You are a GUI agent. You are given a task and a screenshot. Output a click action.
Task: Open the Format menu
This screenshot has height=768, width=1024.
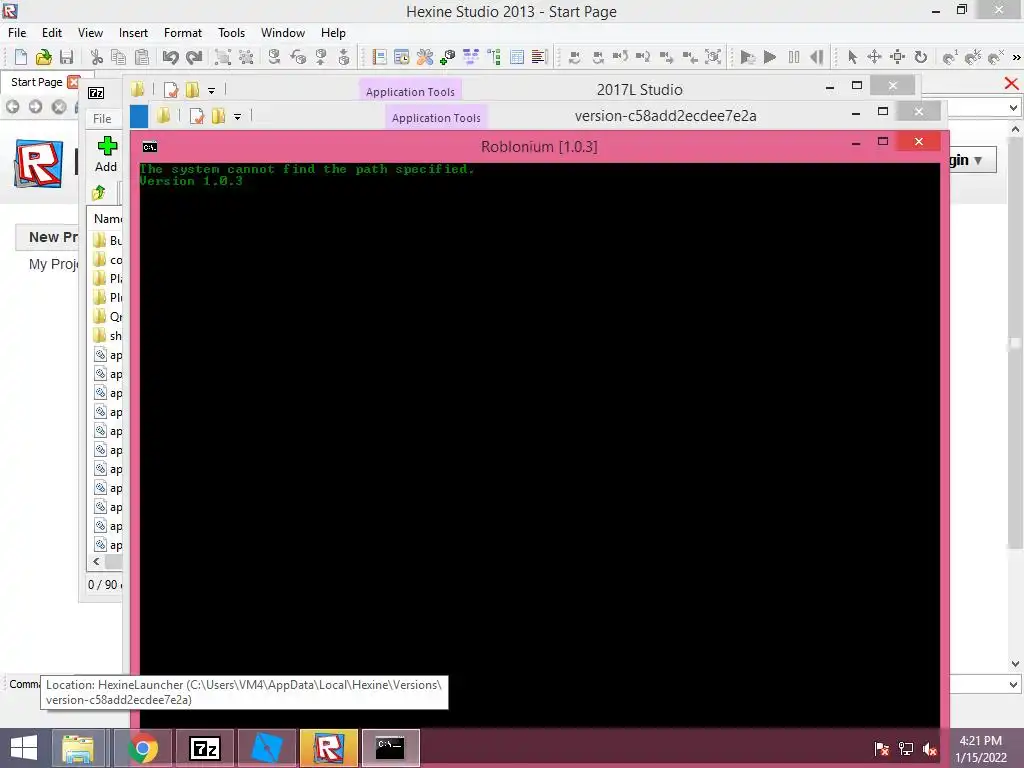click(183, 33)
